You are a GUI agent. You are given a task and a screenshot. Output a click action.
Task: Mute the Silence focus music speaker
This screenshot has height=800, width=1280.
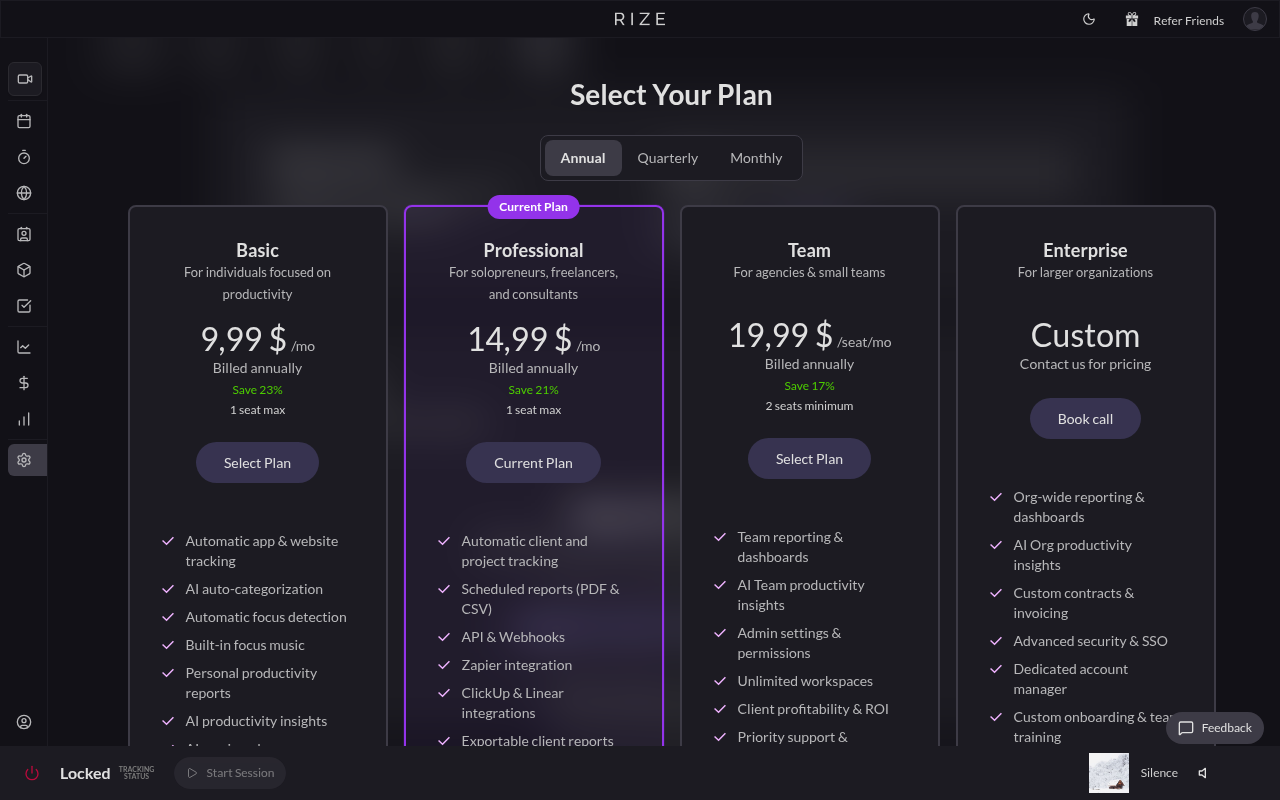pyautogui.click(x=1203, y=773)
